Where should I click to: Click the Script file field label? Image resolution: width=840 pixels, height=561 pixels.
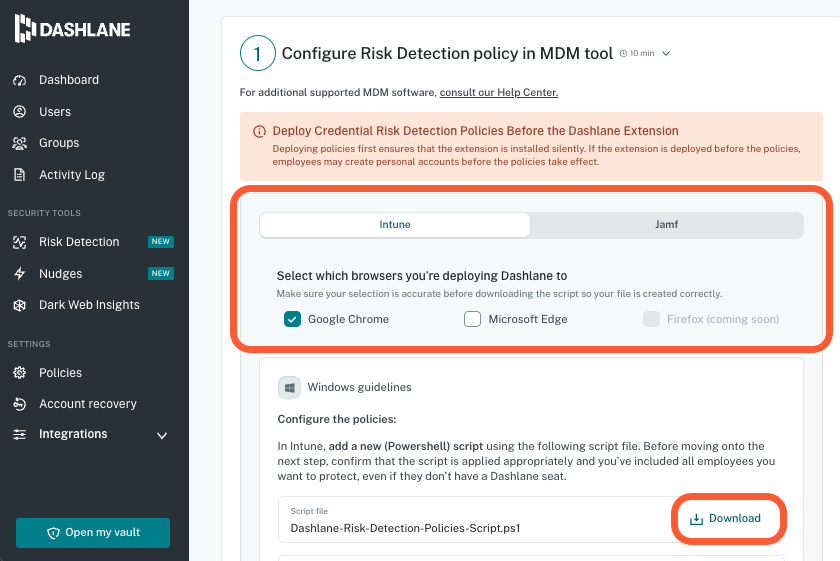[x=309, y=511]
